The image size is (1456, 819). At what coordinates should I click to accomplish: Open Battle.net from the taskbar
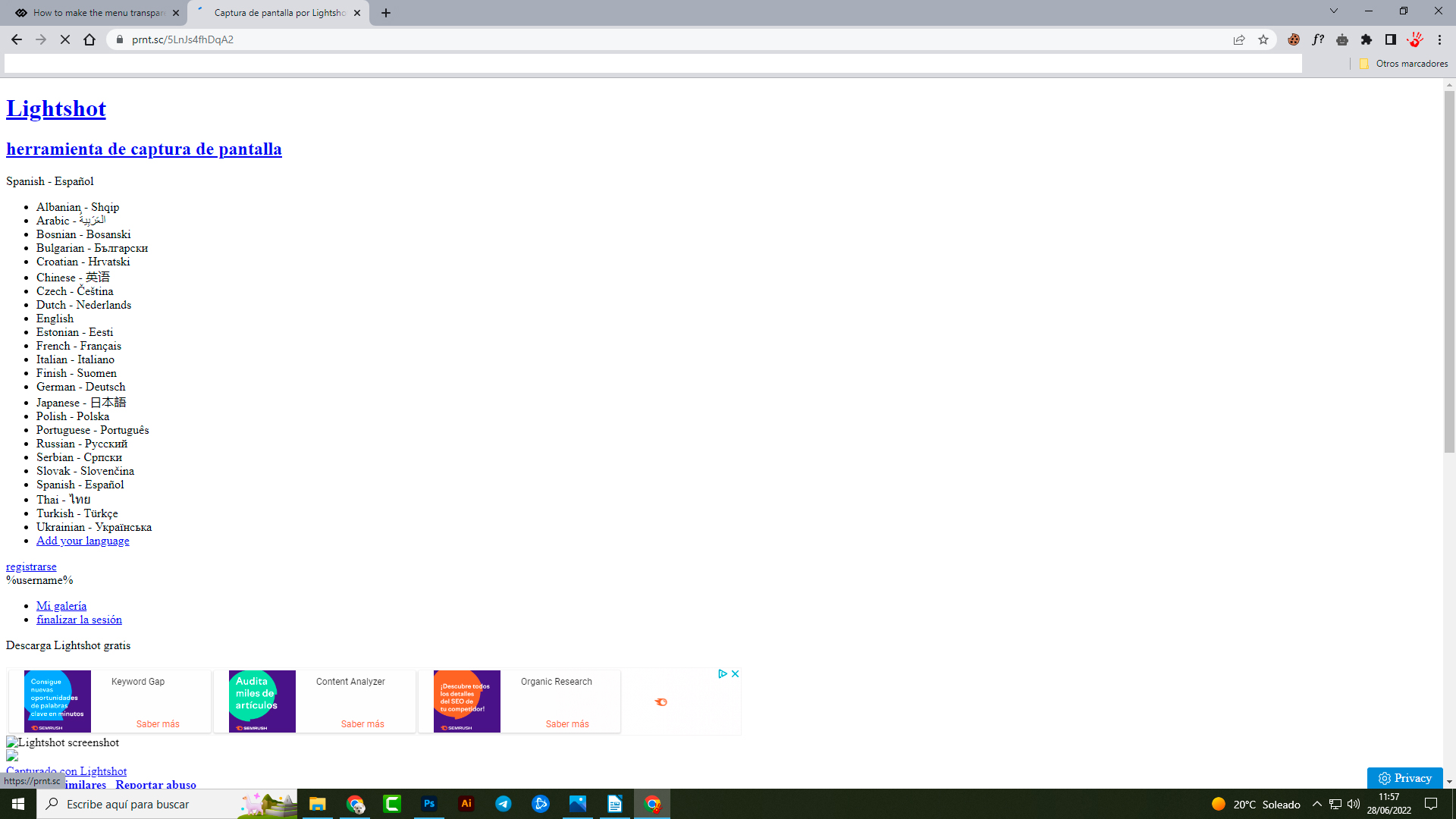[541, 804]
